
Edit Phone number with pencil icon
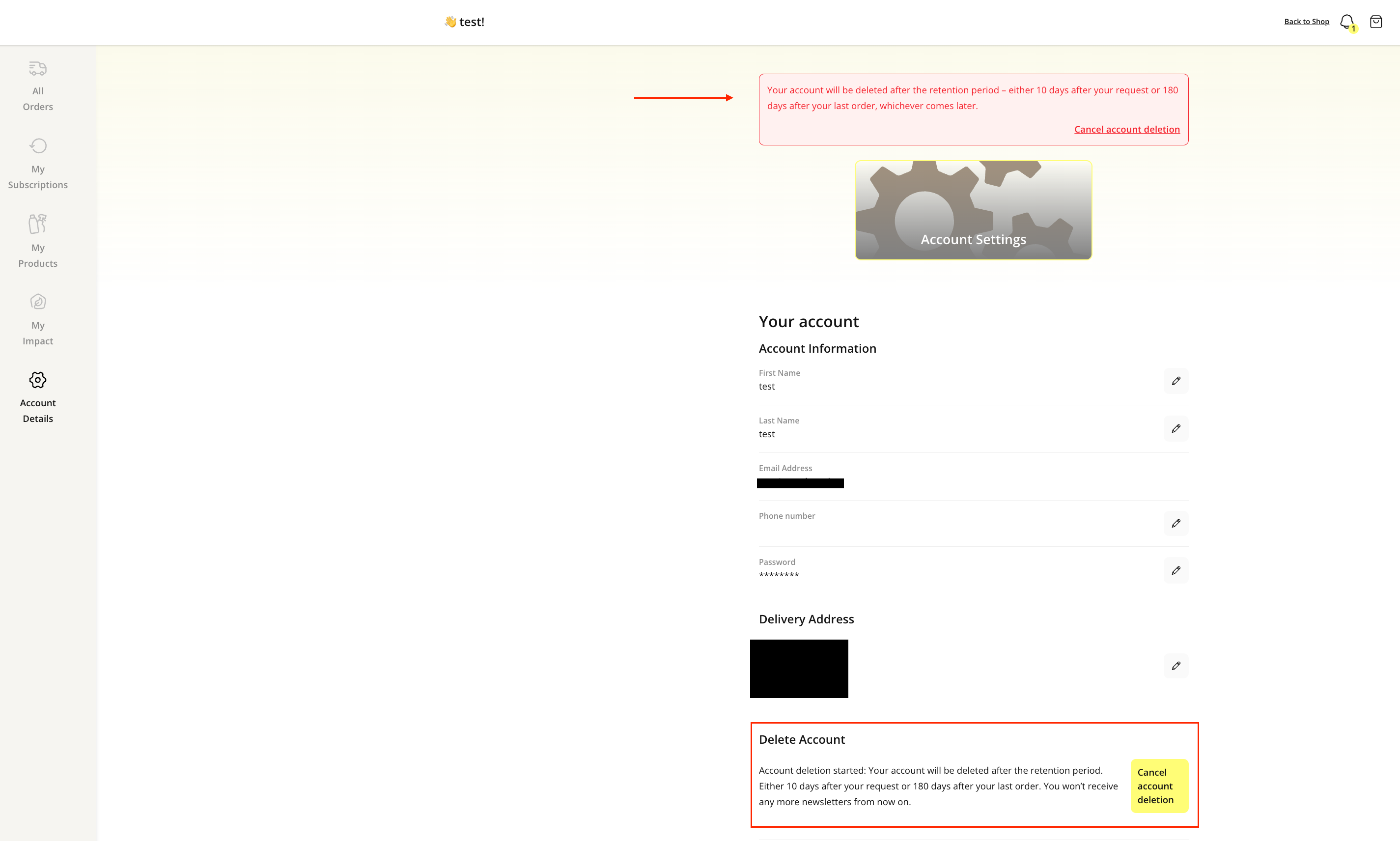pyautogui.click(x=1176, y=523)
